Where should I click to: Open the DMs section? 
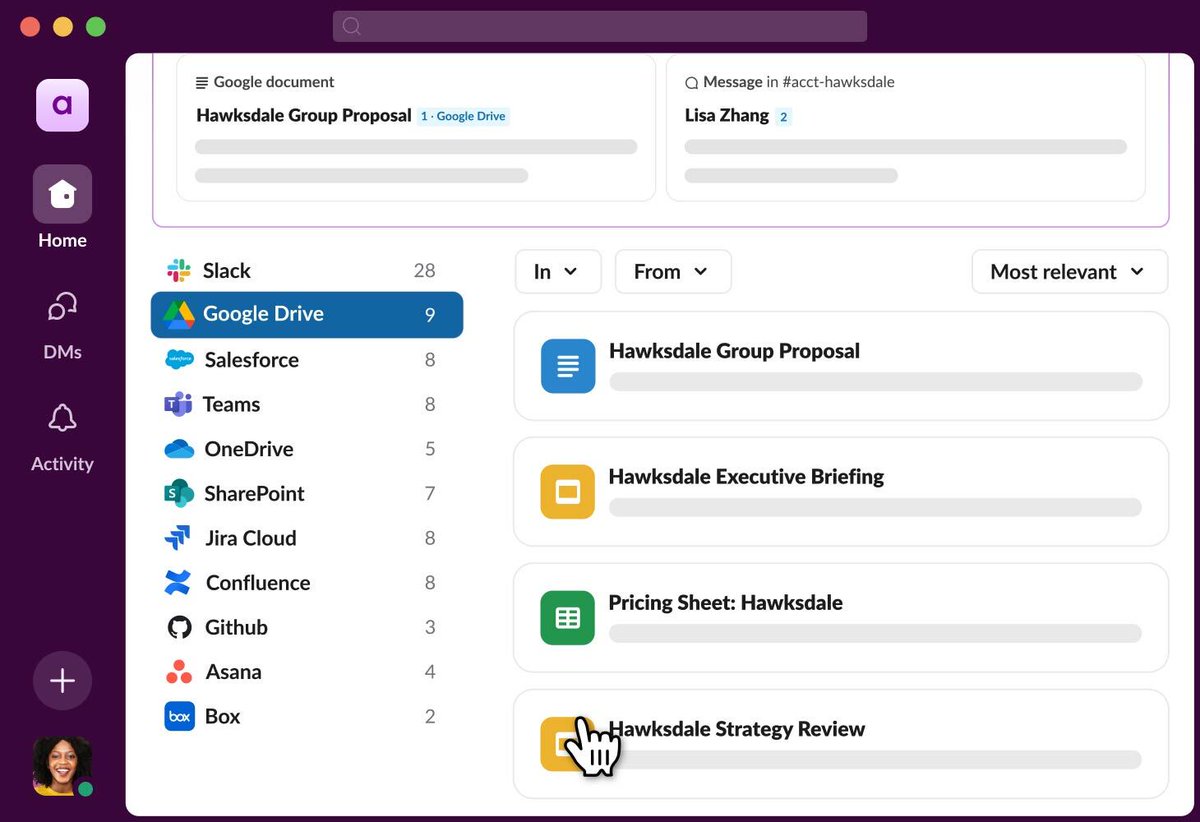(62, 324)
